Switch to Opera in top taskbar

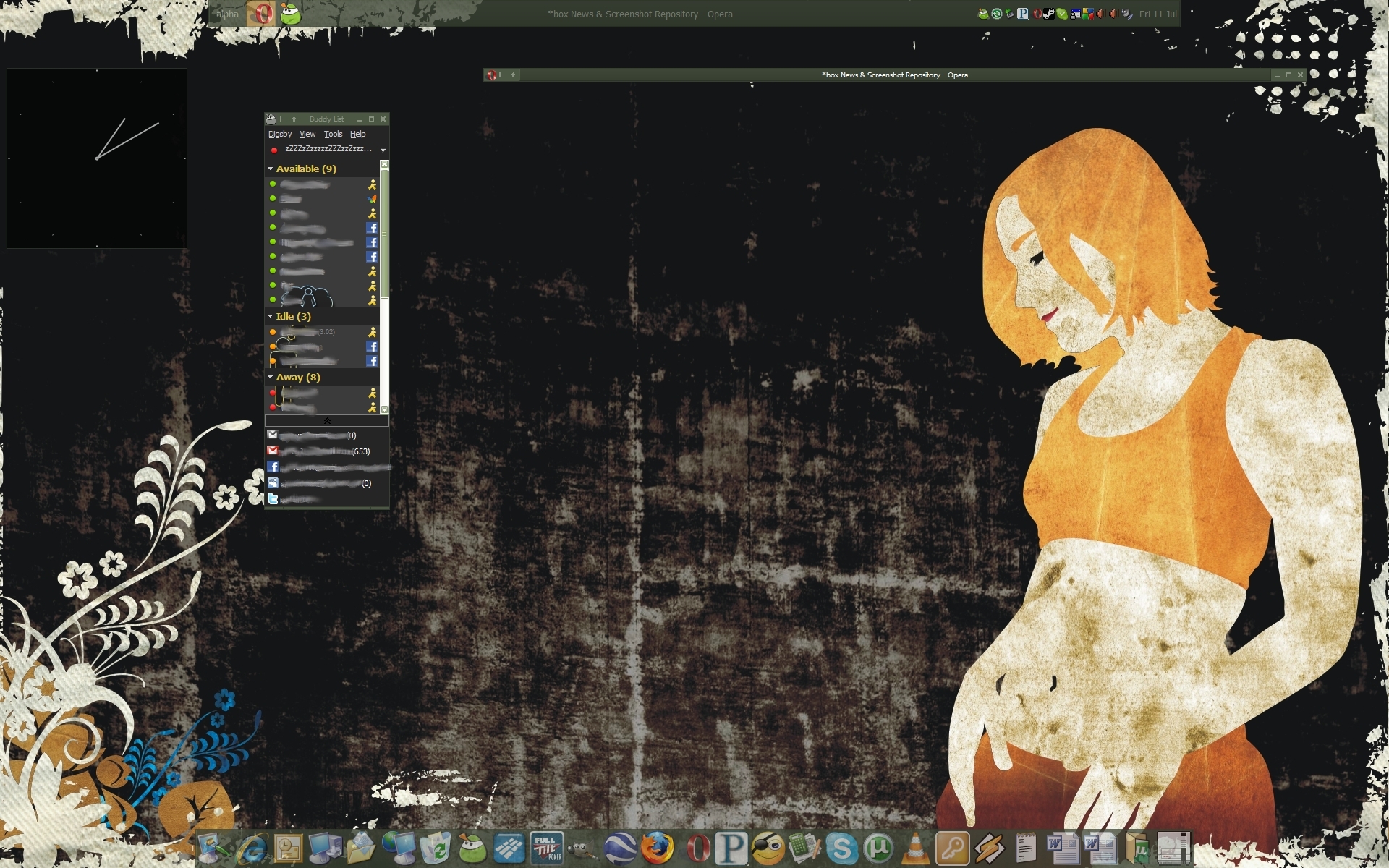[262, 14]
